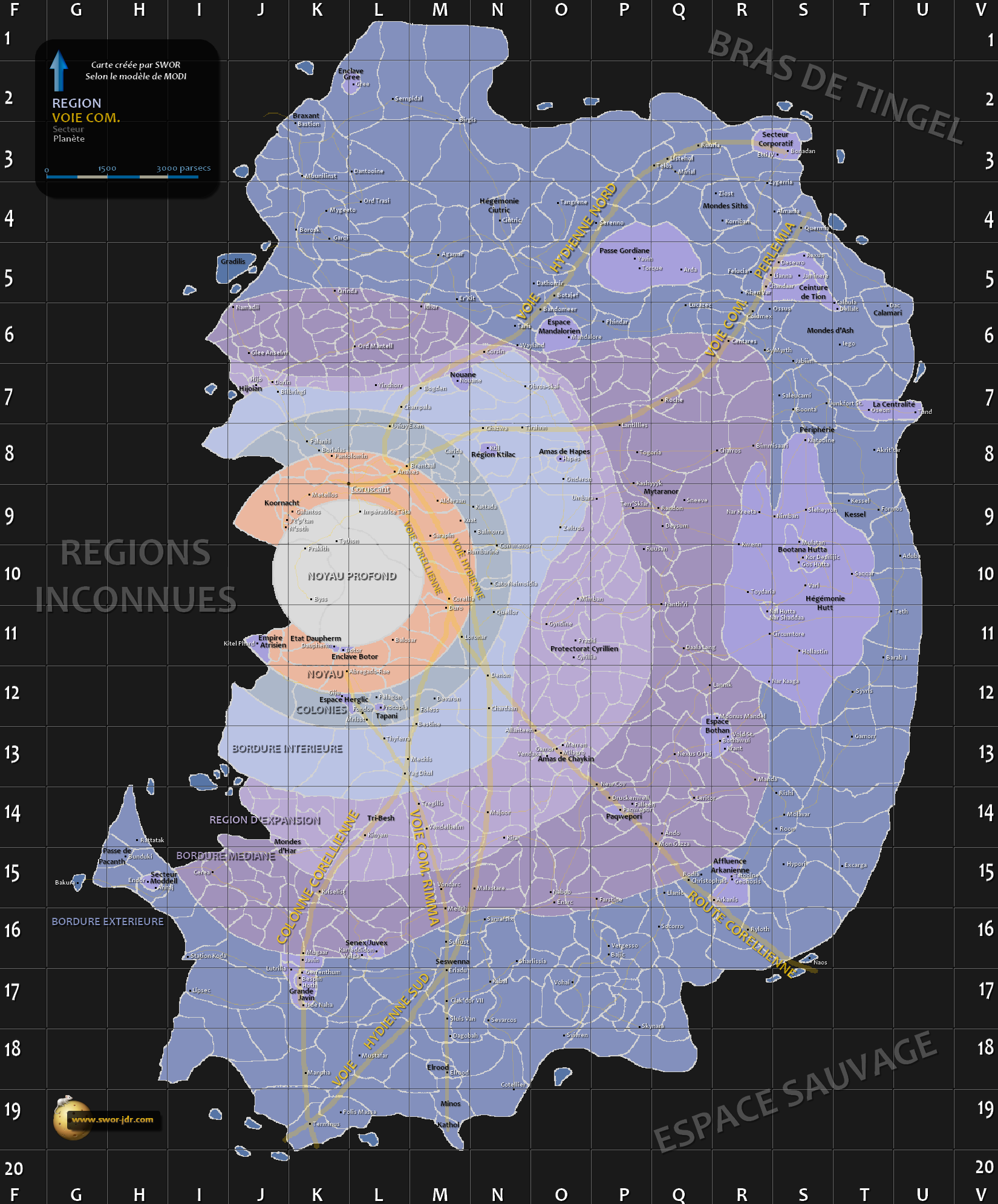Image resolution: width=998 pixels, height=1204 pixels.
Task: Click the 'Amas de Hapes' label
Action: 564,451
